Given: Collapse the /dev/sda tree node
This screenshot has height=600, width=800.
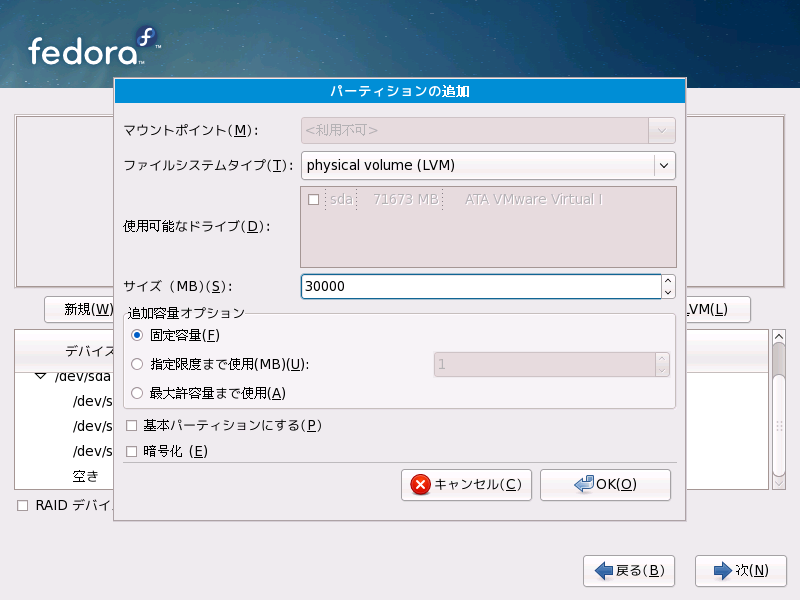Looking at the screenshot, I should coord(40,377).
